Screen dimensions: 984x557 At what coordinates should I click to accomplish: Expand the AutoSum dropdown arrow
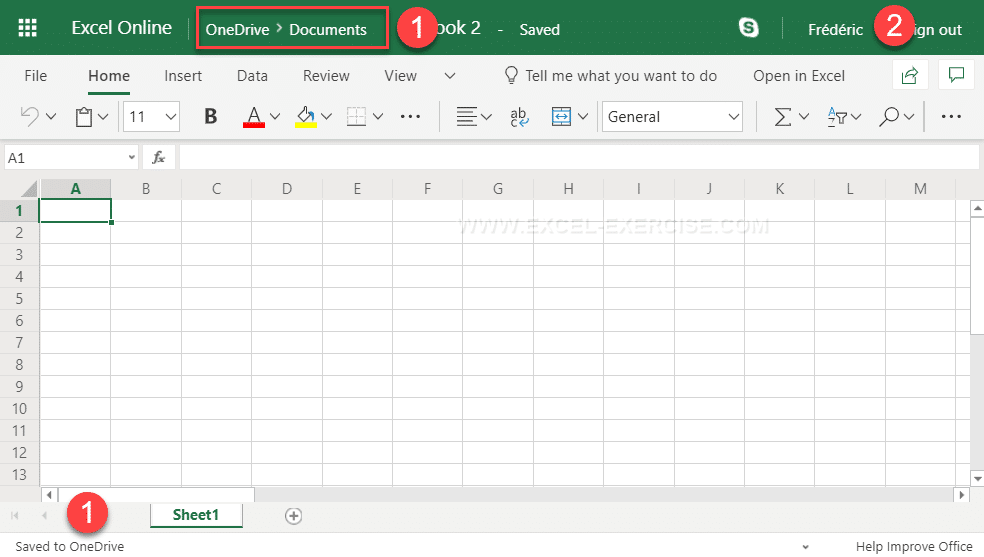click(804, 117)
